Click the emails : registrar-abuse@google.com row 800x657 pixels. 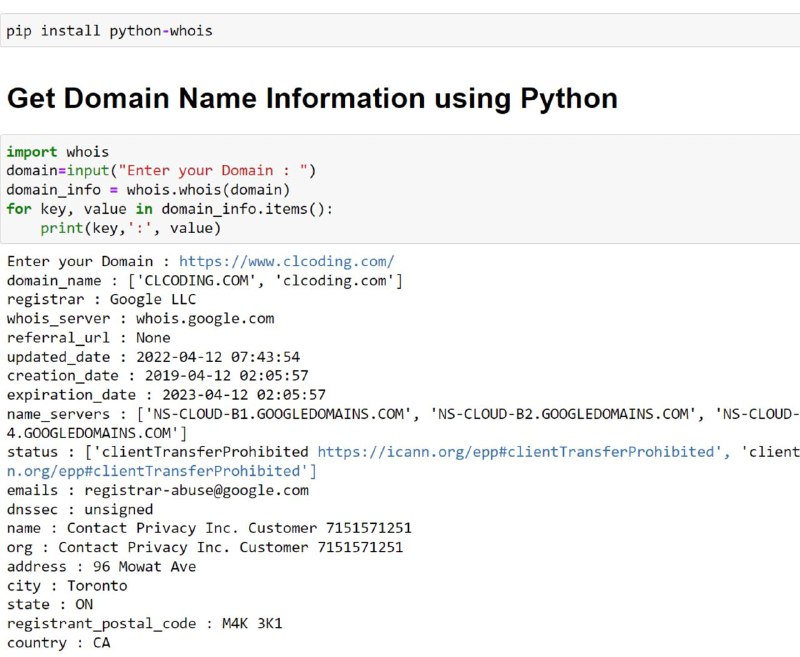[158, 490]
